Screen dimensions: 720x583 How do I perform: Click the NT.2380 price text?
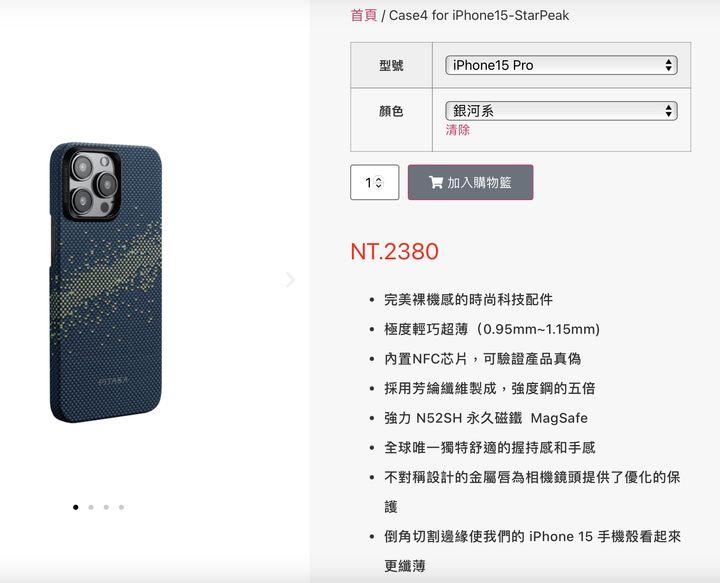(x=394, y=252)
